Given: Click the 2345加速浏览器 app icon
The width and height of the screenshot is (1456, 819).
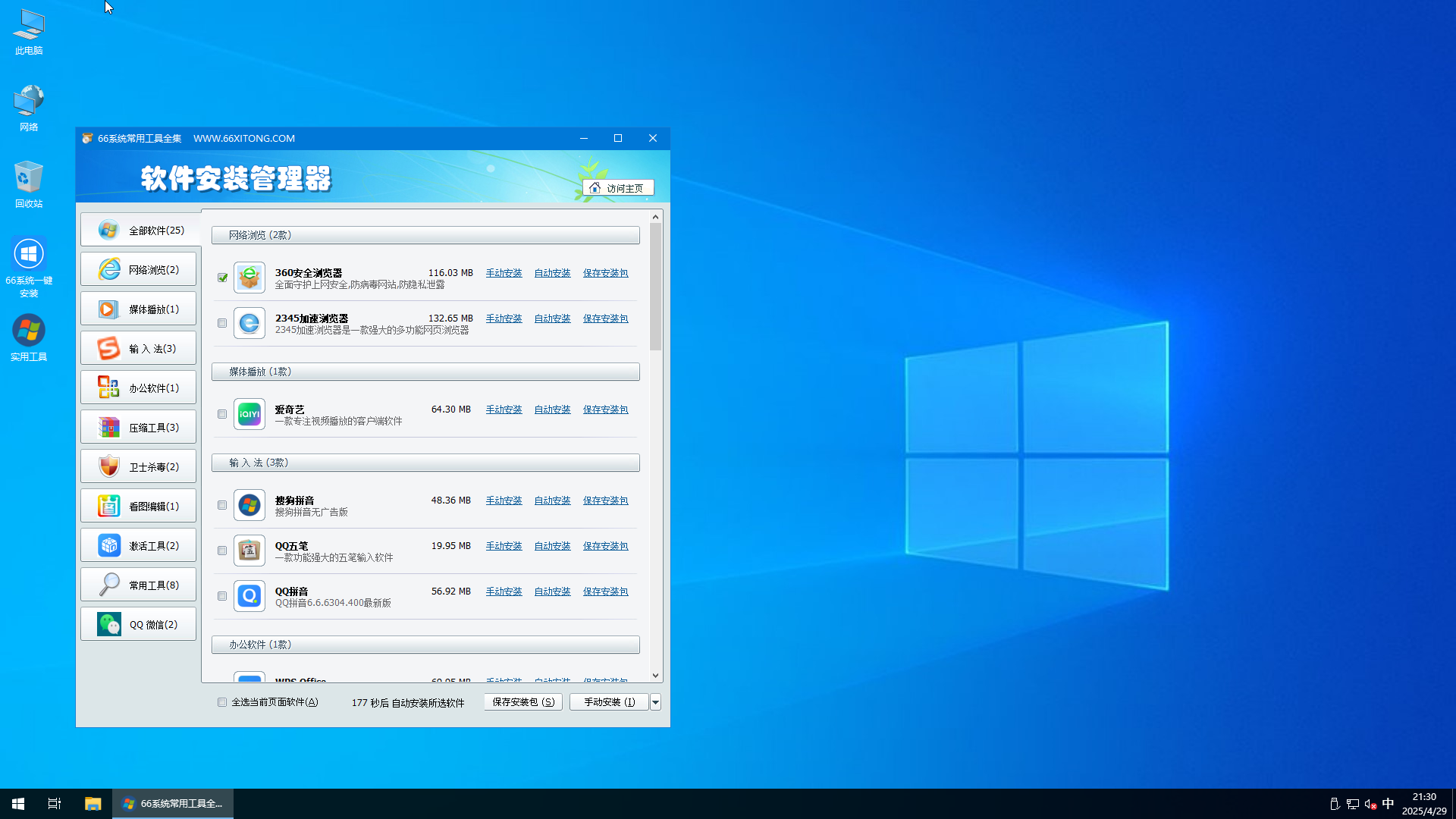Looking at the screenshot, I should click(x=249, y=323).
